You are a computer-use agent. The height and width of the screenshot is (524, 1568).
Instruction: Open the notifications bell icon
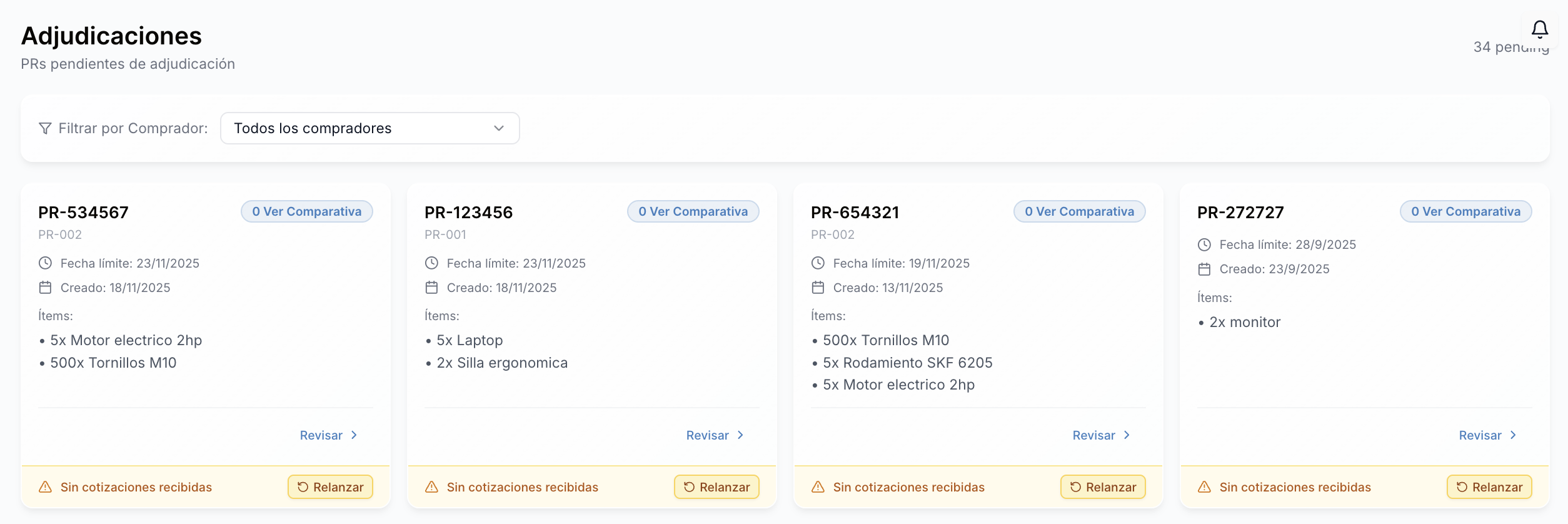pyautogui.click(x=1539, y=29)
